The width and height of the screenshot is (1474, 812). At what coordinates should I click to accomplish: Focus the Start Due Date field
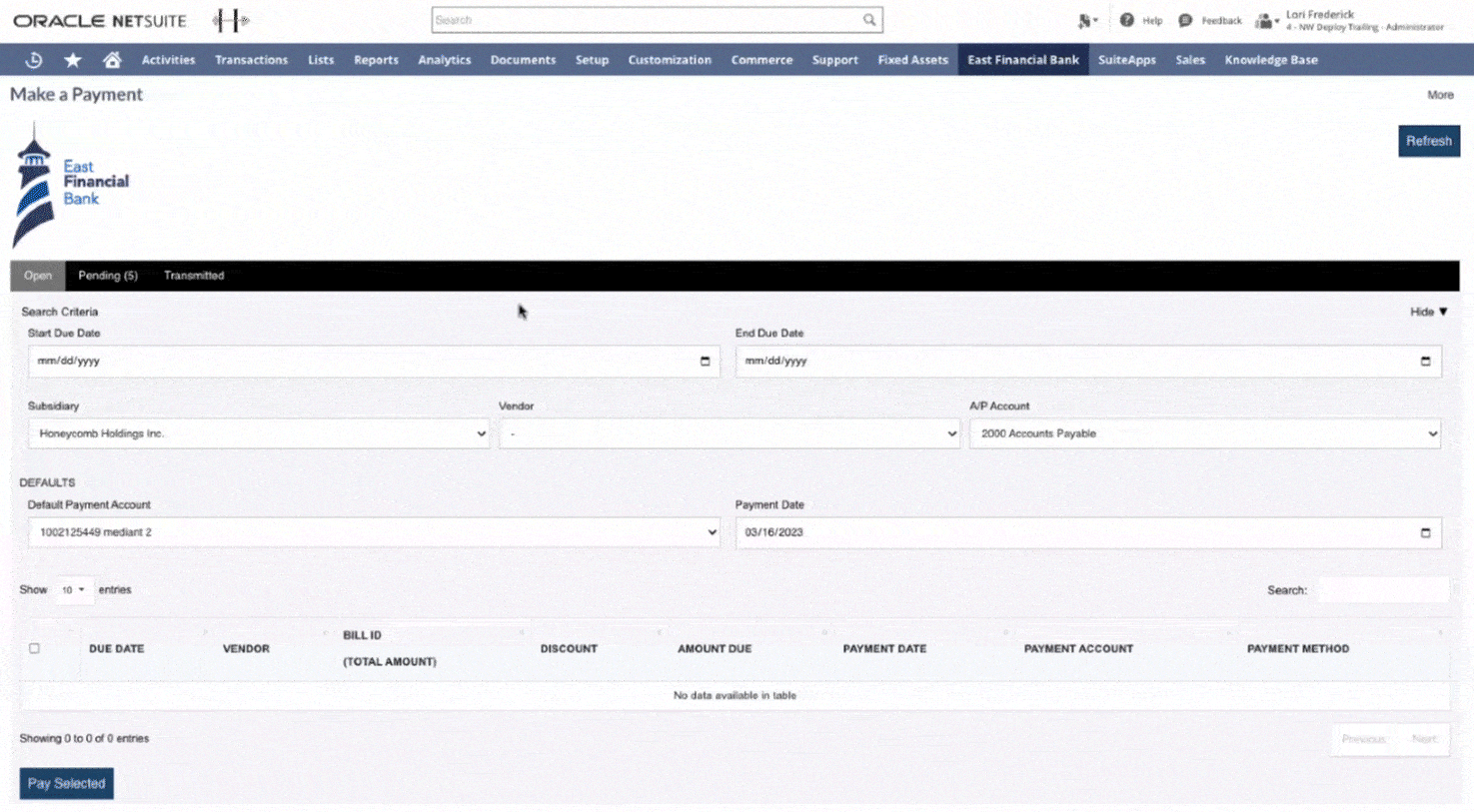(374, 362)
